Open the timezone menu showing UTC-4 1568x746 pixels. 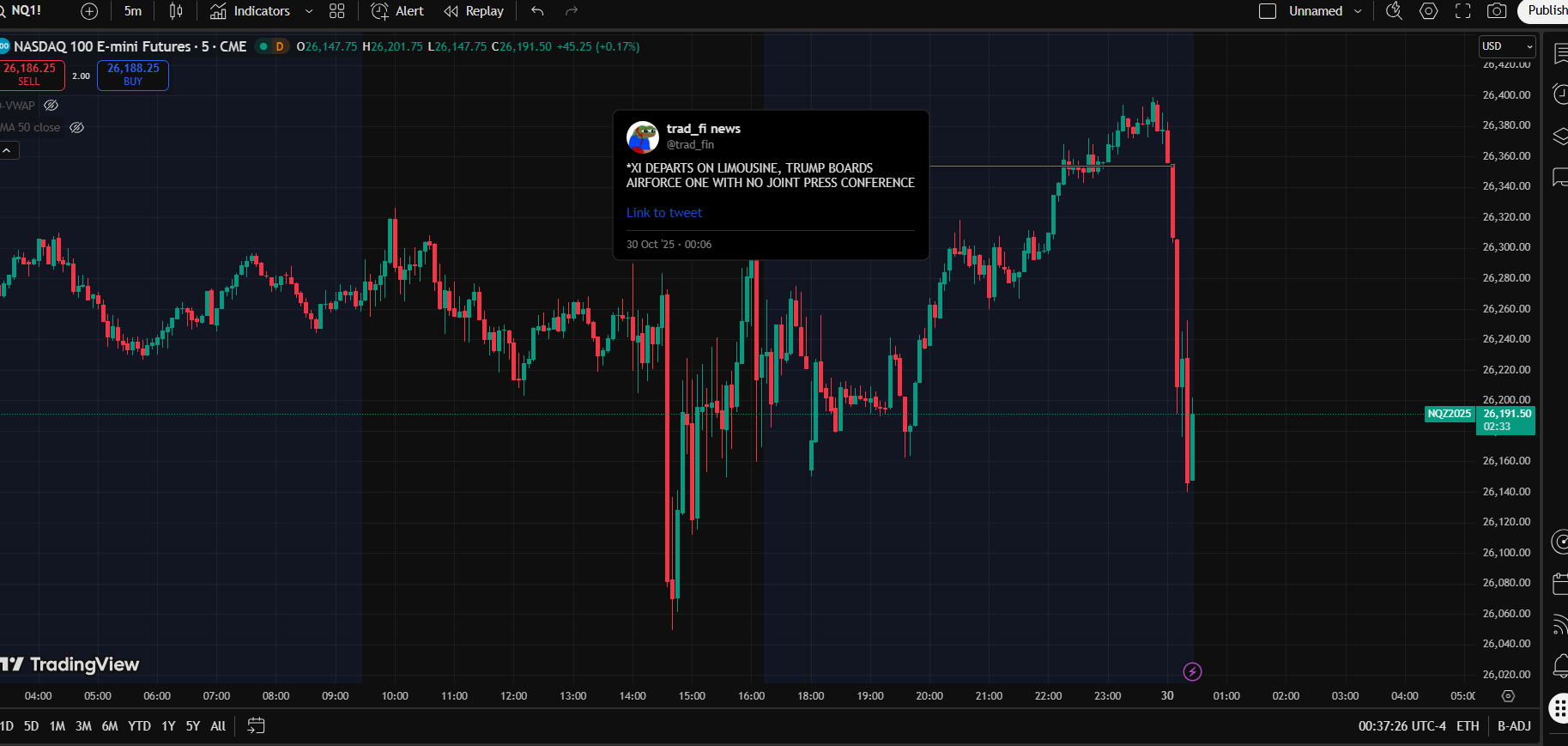[x=1402, y=726]
